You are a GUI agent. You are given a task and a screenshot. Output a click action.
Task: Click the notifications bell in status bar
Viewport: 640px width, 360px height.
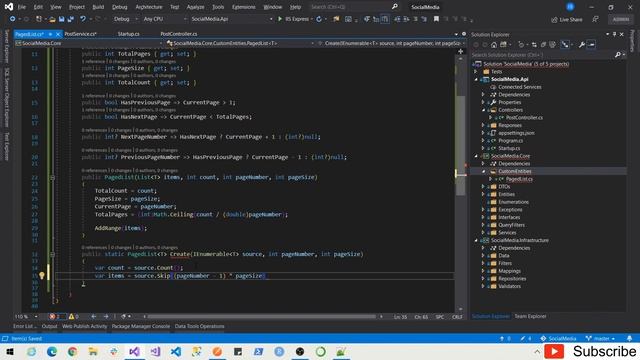coord(629,338)
